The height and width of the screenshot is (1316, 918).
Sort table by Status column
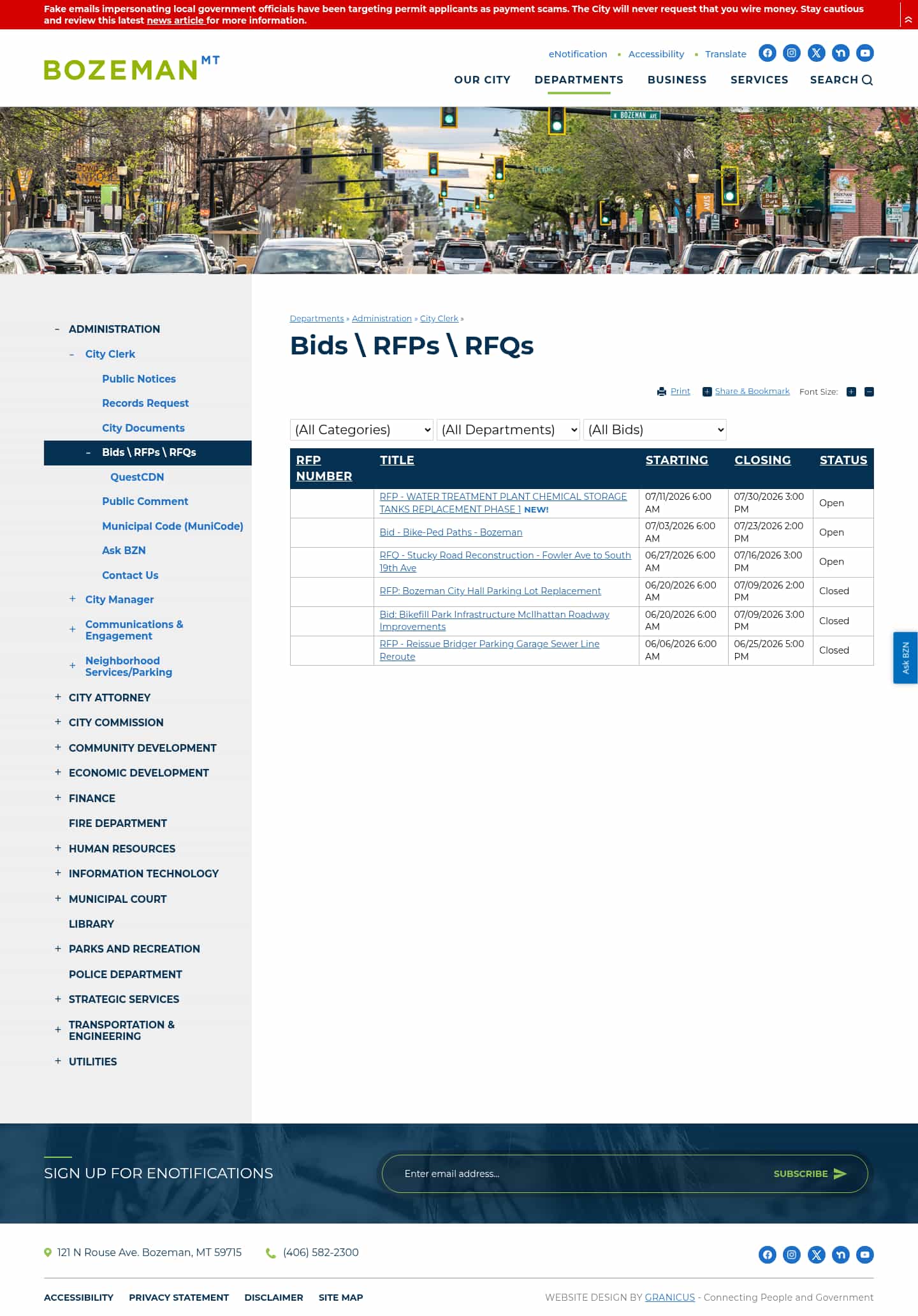pyautogui.click(x=843, y=460)
